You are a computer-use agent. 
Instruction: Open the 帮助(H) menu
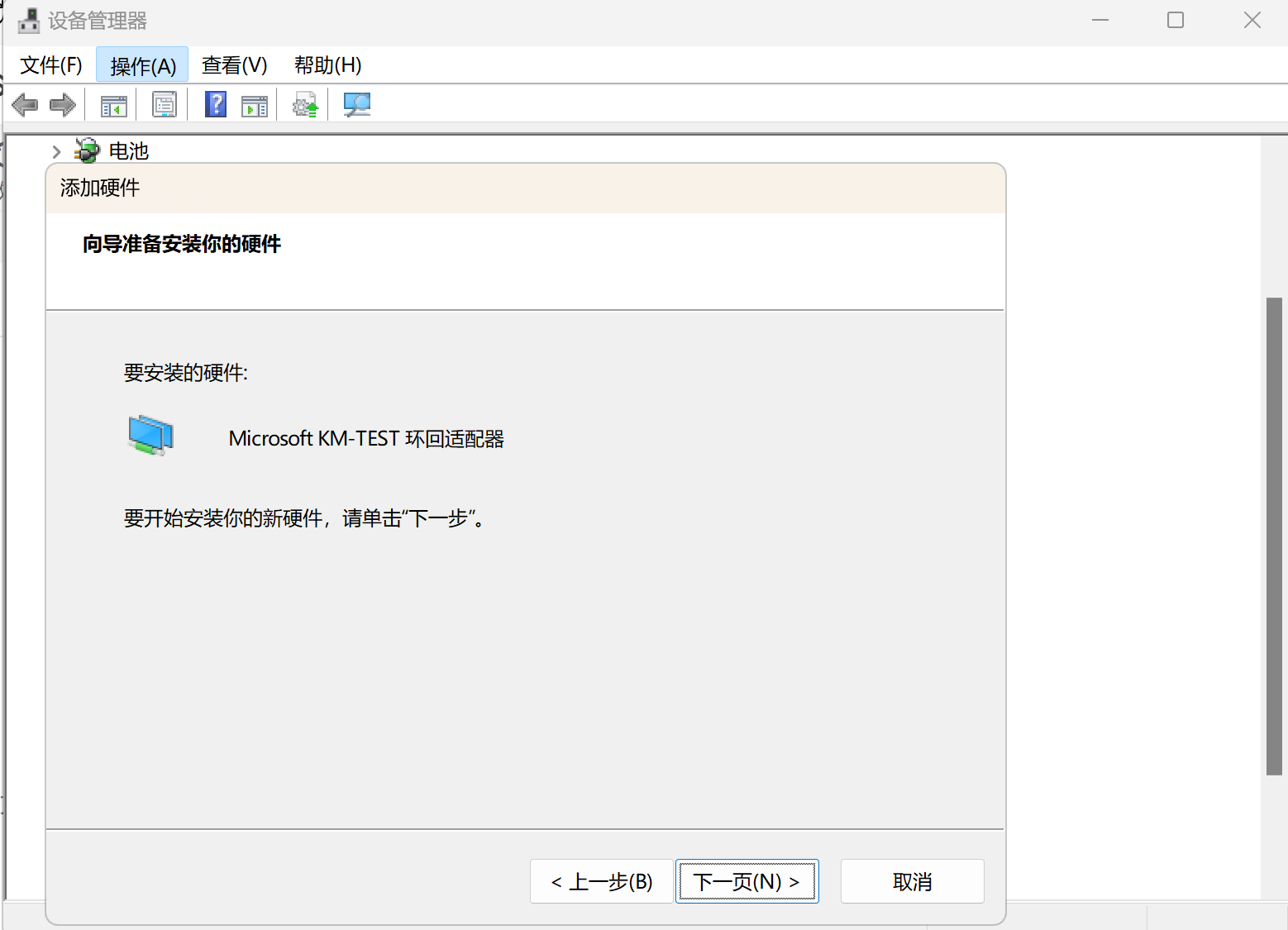(328, 65)
